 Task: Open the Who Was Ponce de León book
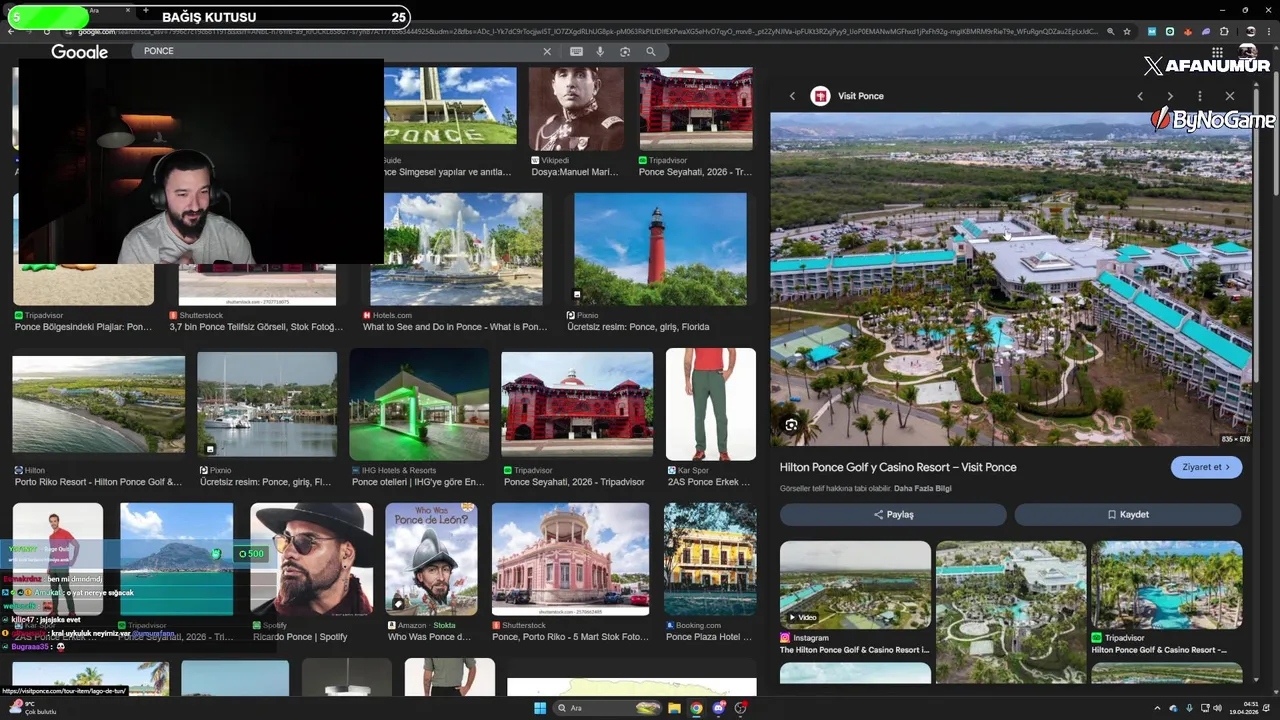pyautogui.click(x=431, y=559)
